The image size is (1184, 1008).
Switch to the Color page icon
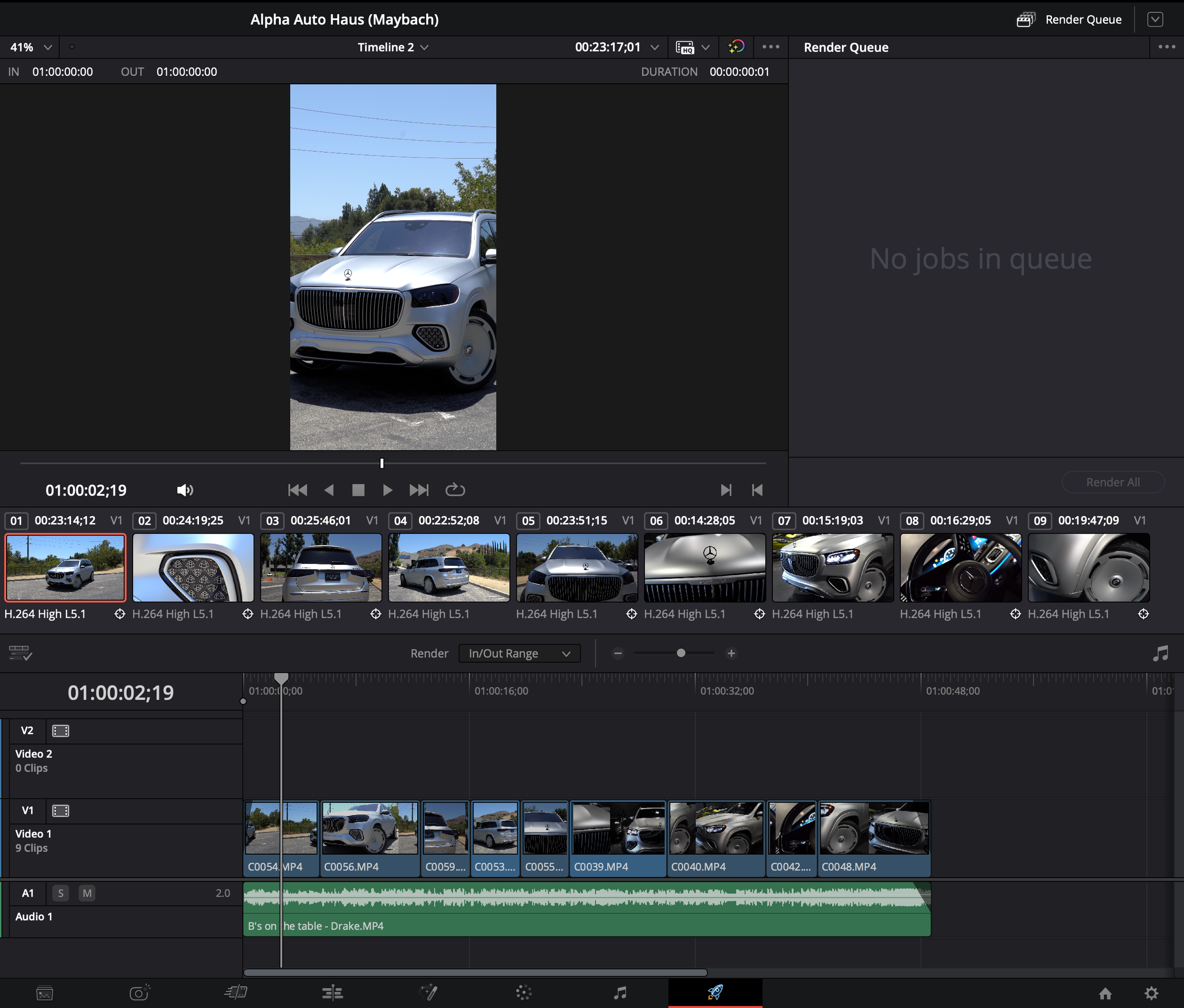pos(523,993)
